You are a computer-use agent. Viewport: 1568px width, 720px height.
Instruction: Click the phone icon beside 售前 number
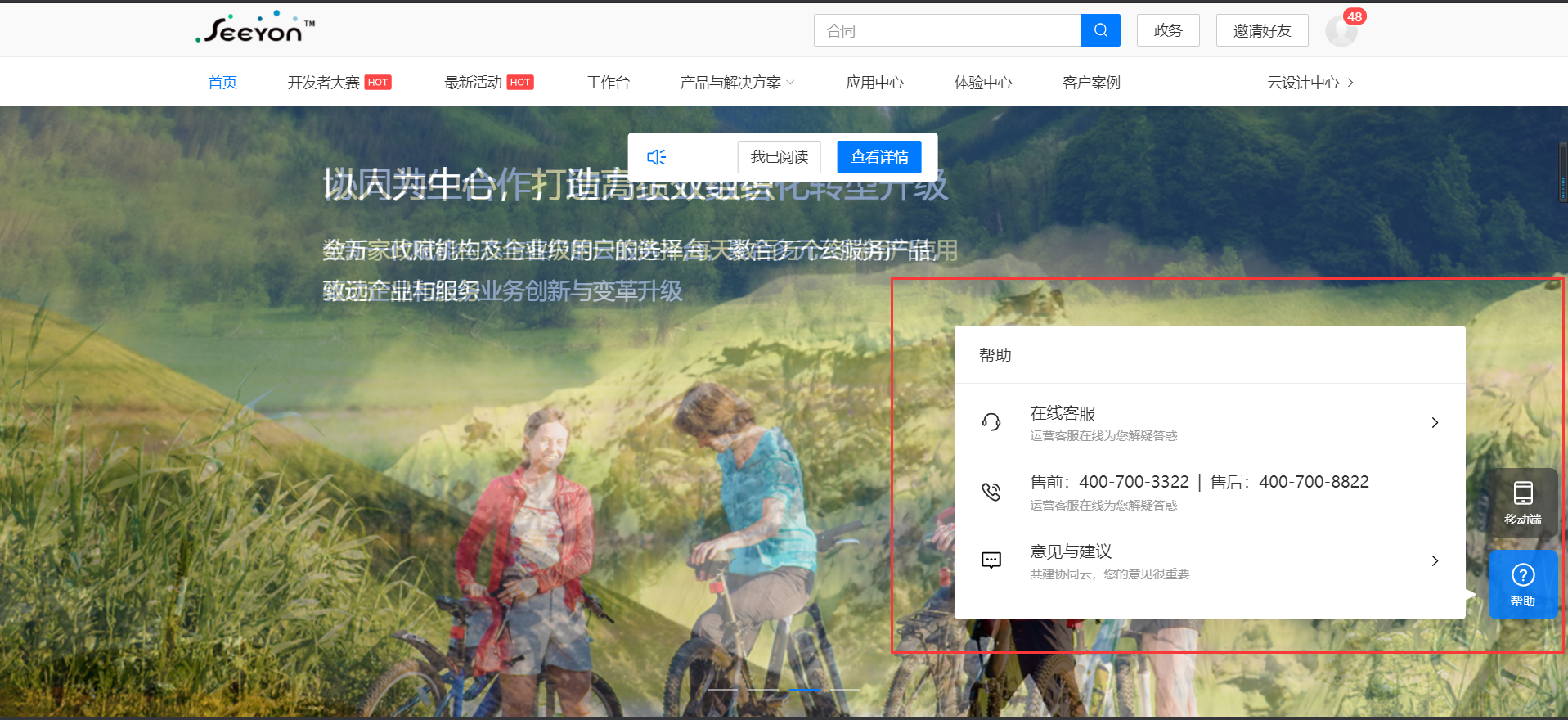click(x=991, y=492)
